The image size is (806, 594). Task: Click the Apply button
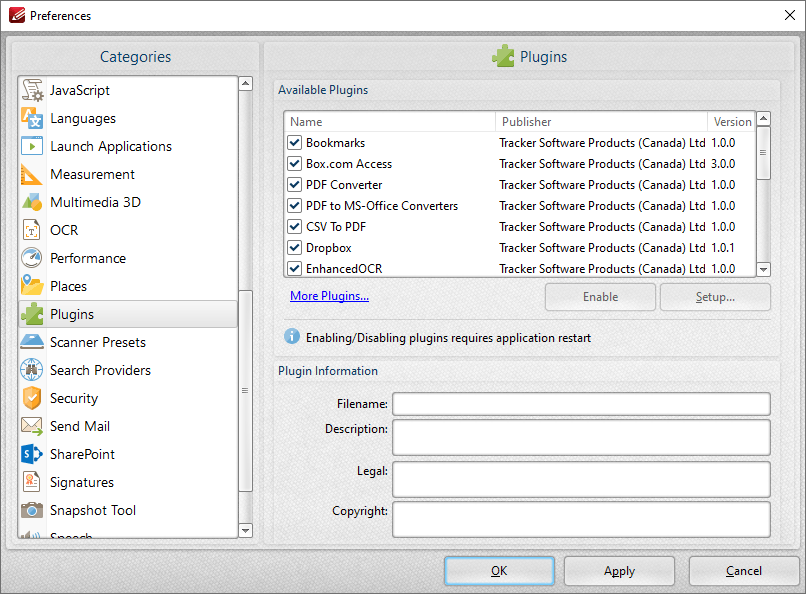pos(619,571)
